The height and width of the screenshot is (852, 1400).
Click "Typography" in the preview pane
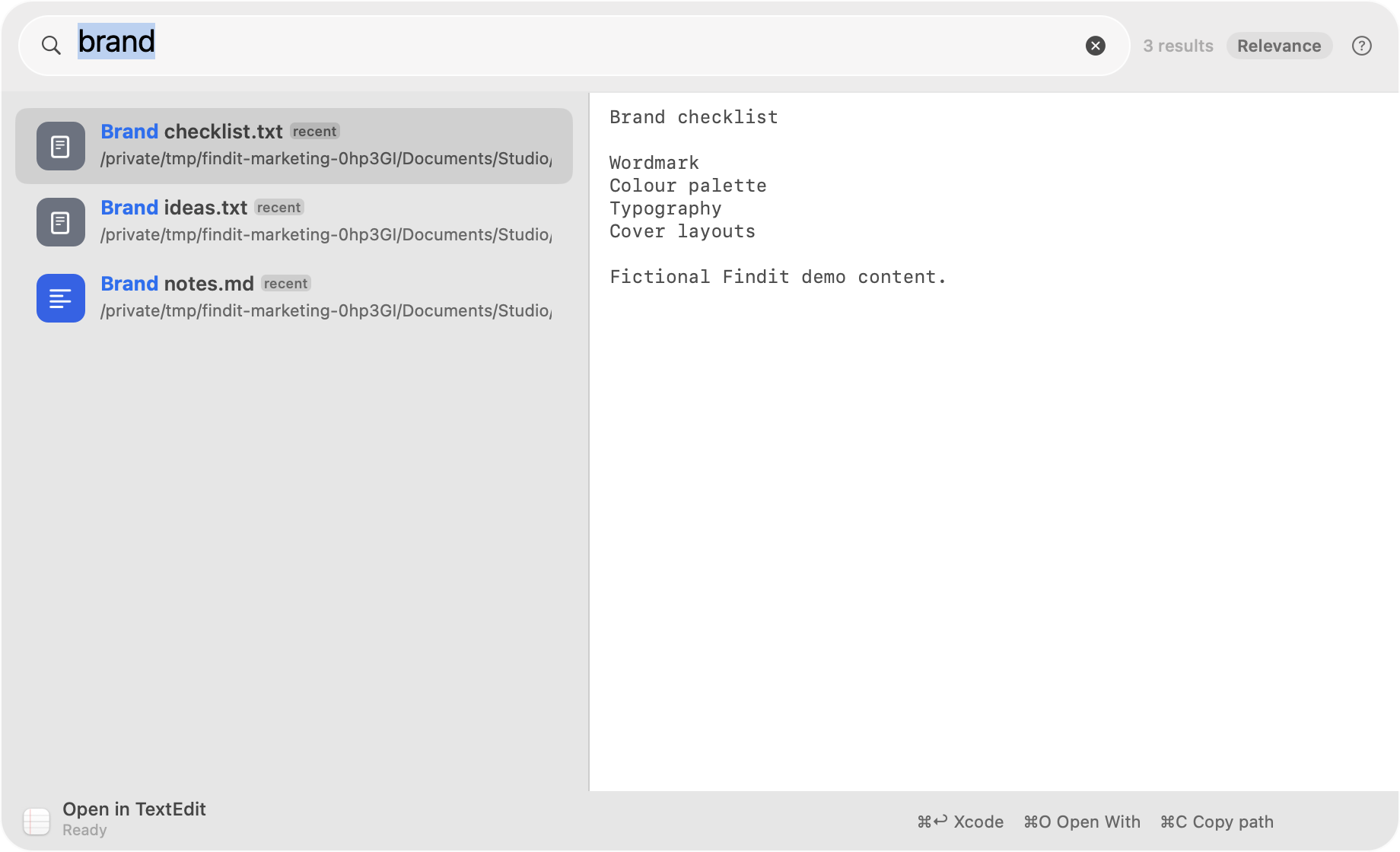(666, 208)
